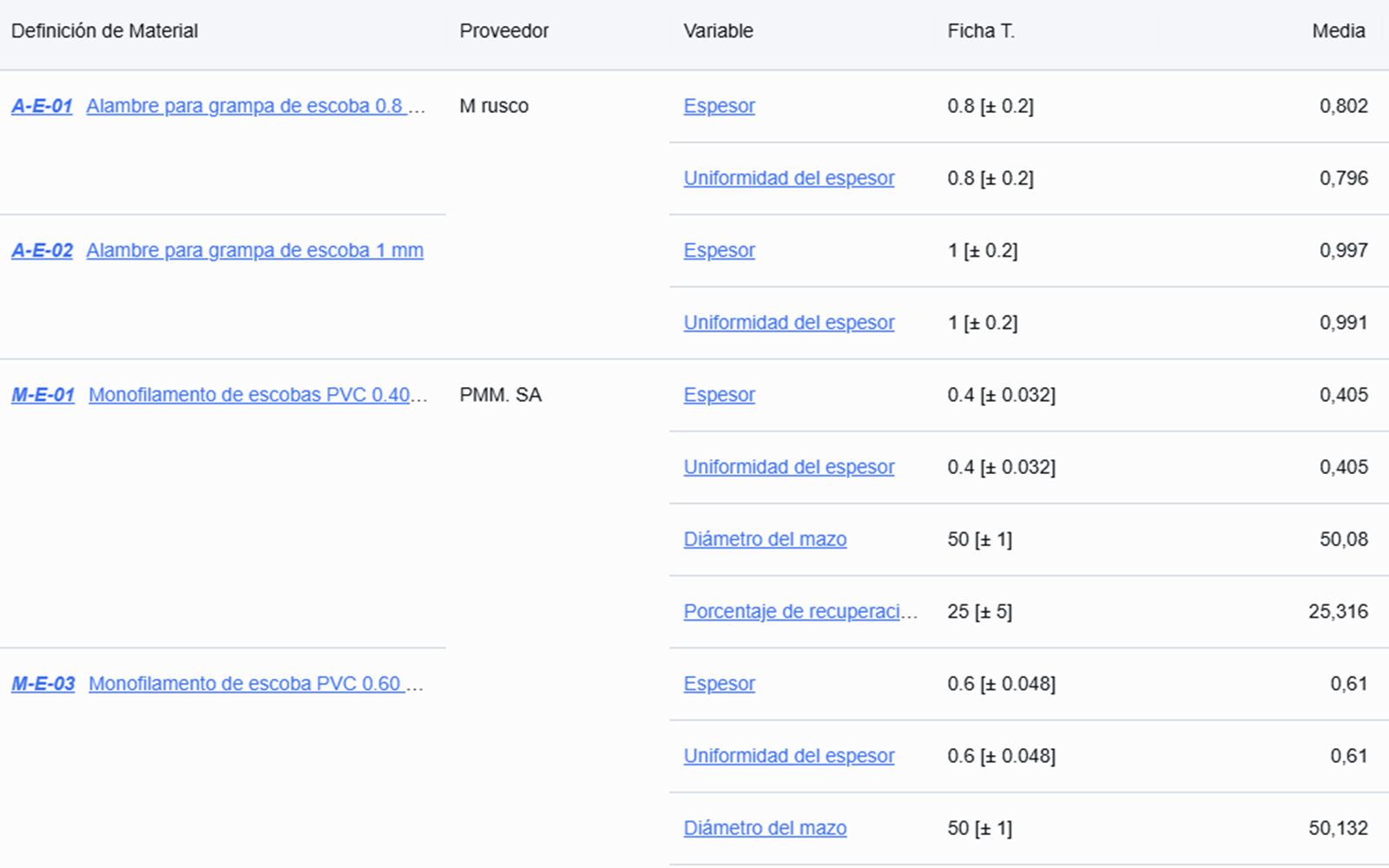Select mean value 0,991
This screenshot has width=1389, height=868.
pyautogui.click(x=1344, y=322)
